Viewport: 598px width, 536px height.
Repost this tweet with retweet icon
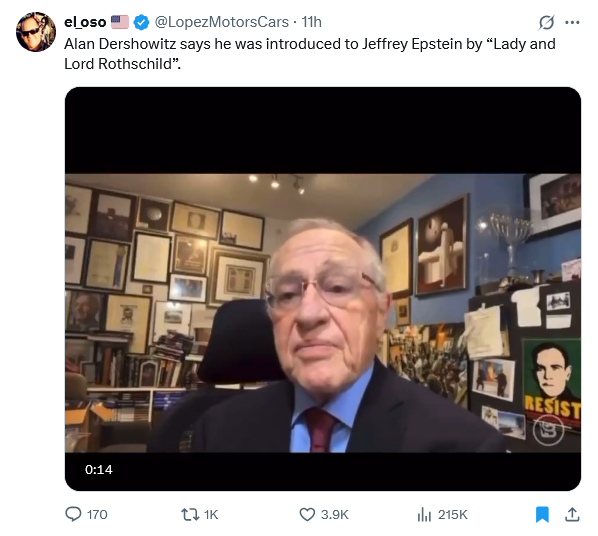(190, 514)
